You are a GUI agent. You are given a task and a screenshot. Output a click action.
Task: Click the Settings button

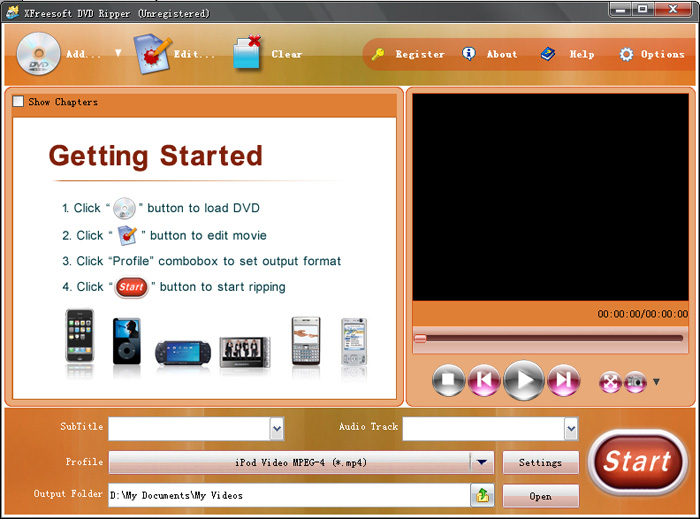[x=541, y=462]
